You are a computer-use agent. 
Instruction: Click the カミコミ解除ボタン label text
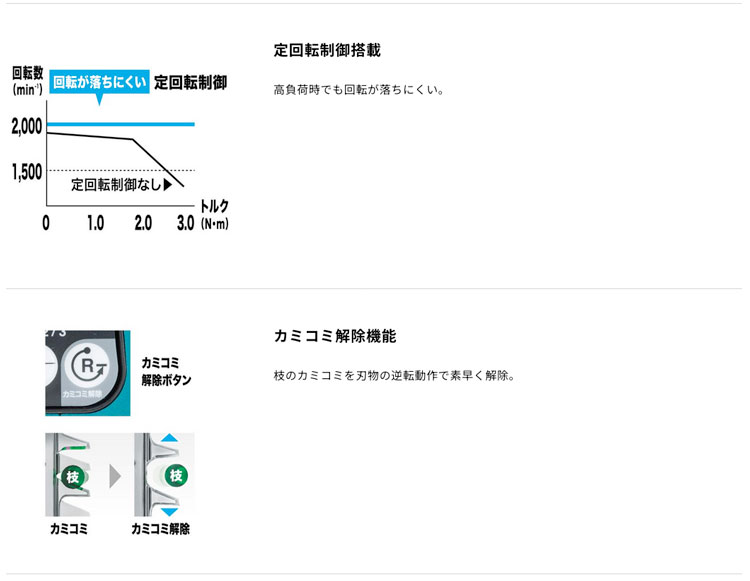click(x=166, y=371)
